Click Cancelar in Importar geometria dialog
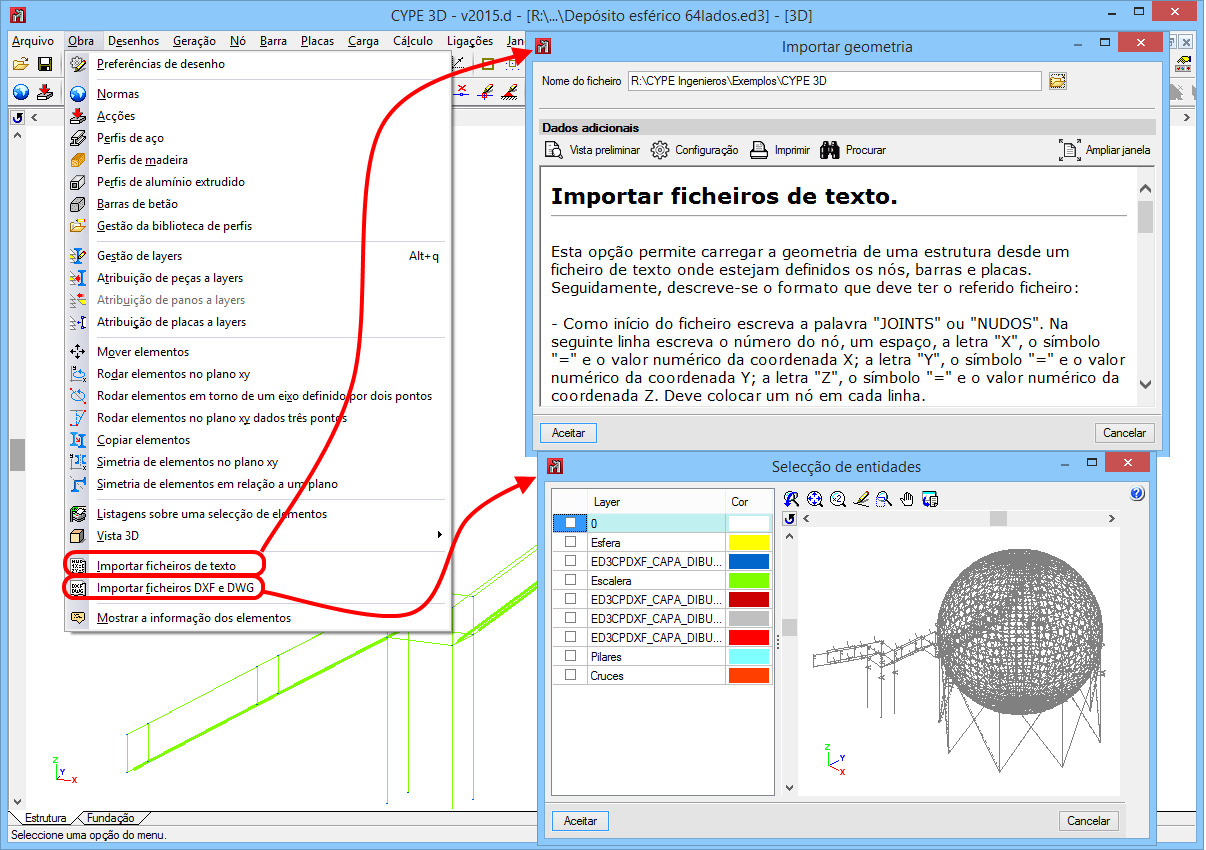 [1125, 433]
